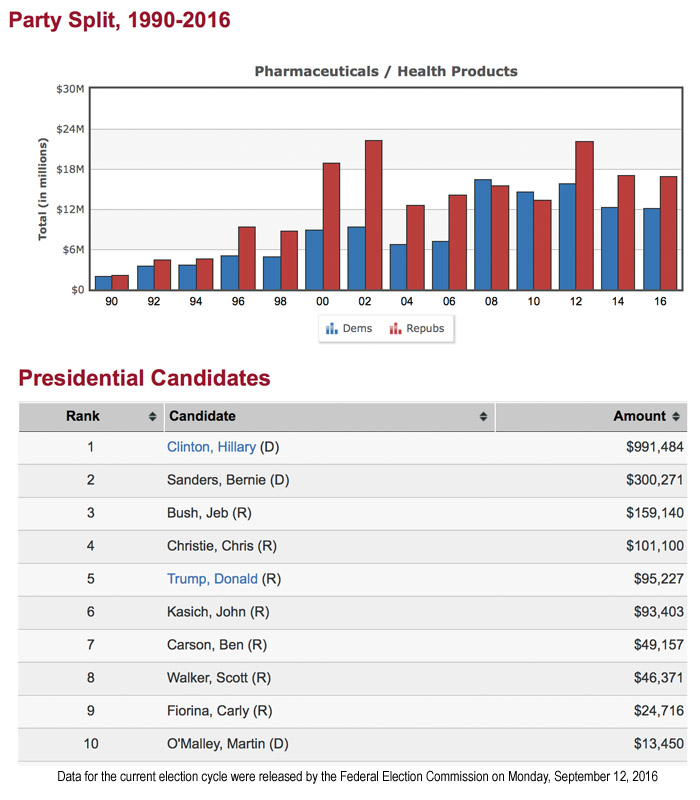700x800 pixels.
Task: Select the Sanders, Bernie table row
Action: [x=350, y=480]
